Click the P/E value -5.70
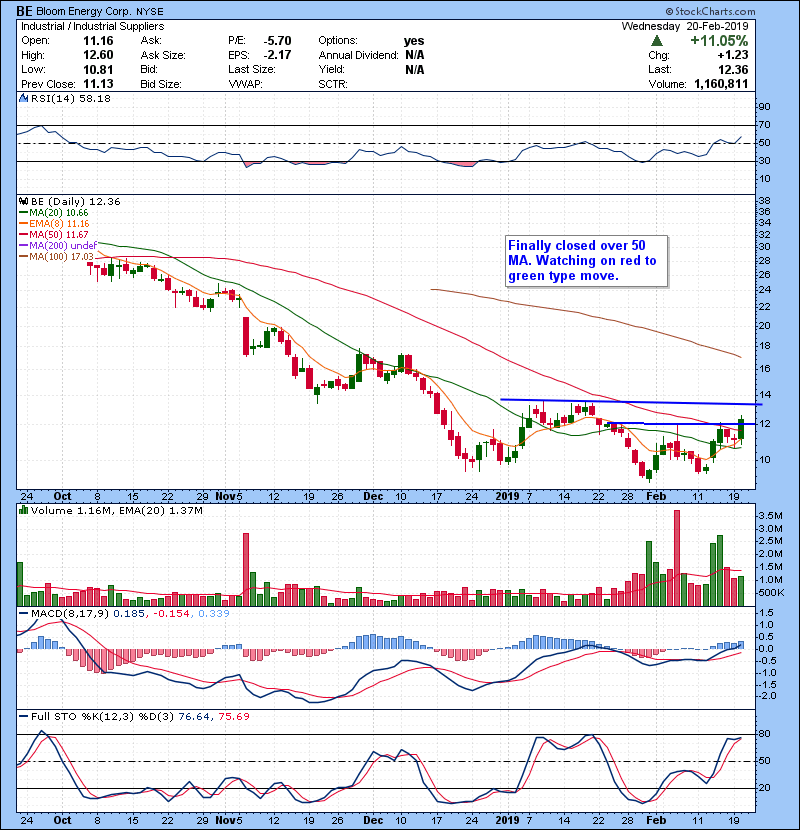Image resolution: width=800 pixels, height=830 pixels. [277, 41]
